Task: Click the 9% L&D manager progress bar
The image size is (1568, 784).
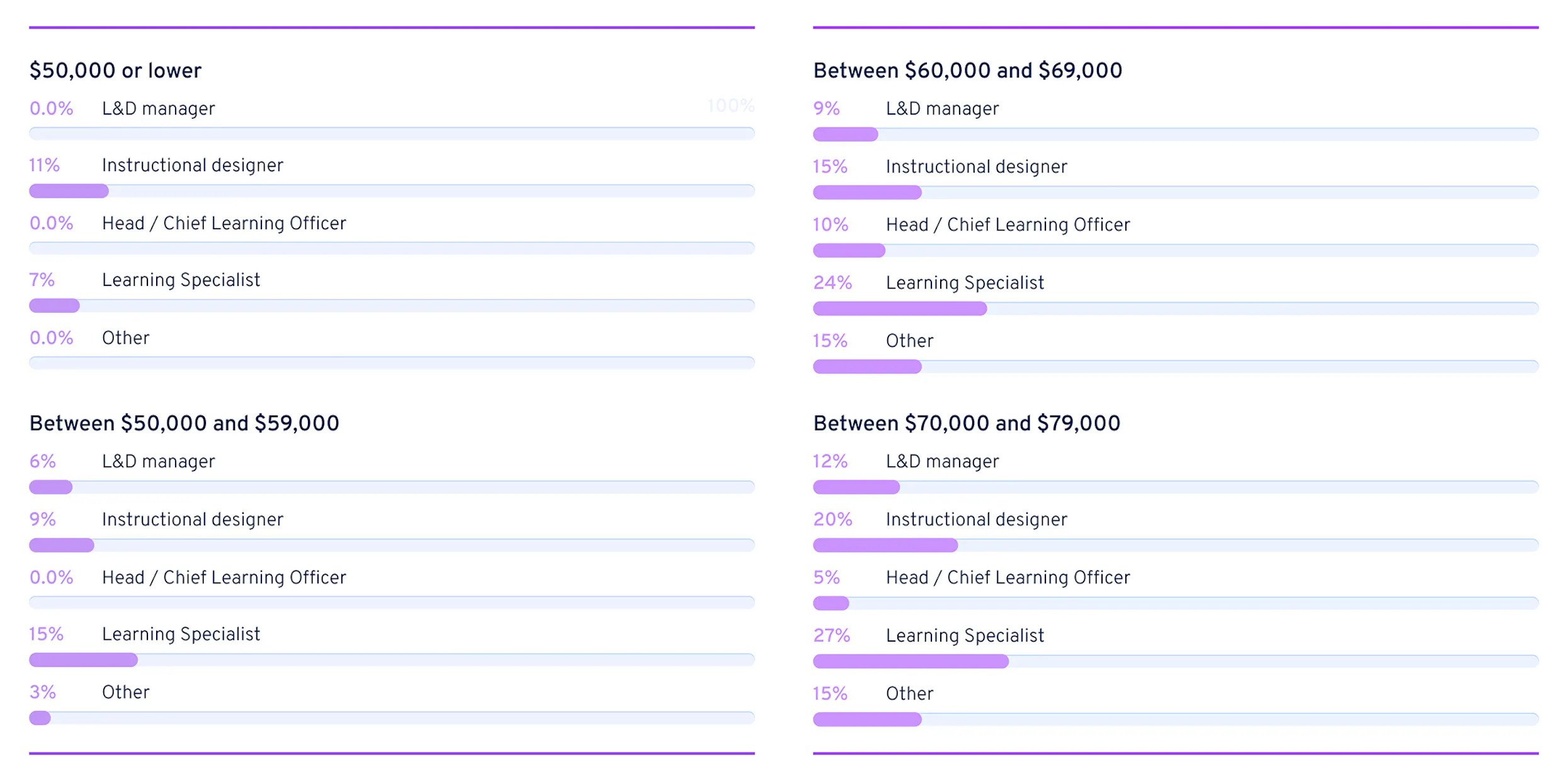Action: click(x=1176, y=134)
